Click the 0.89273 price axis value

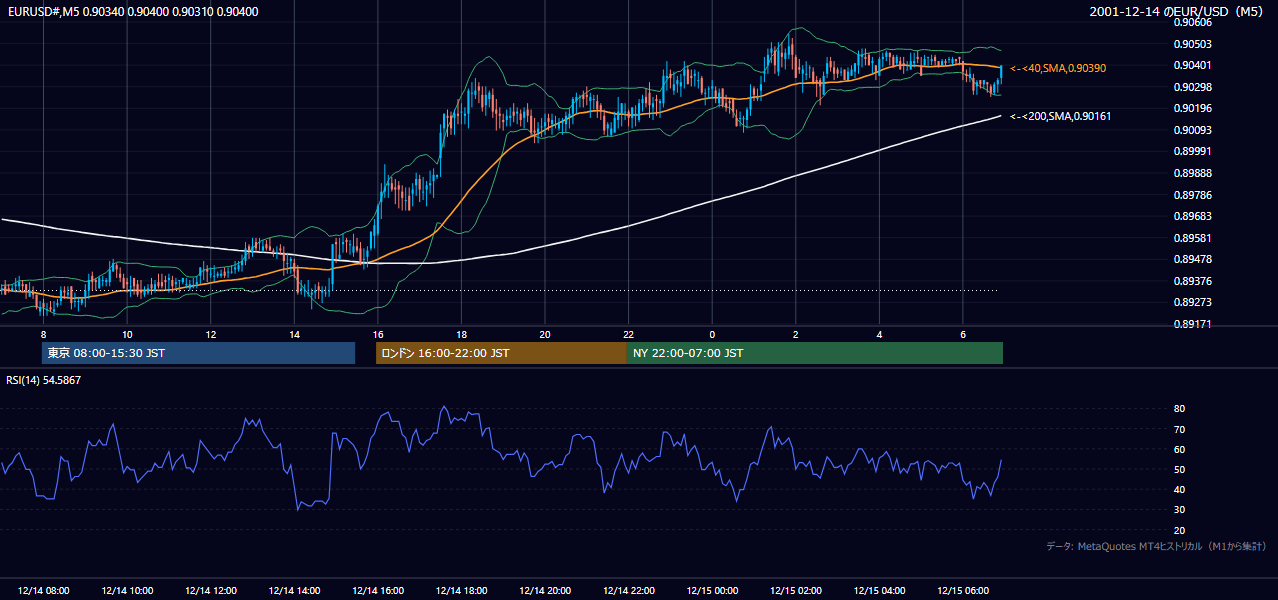click(x=1193, y=302)
